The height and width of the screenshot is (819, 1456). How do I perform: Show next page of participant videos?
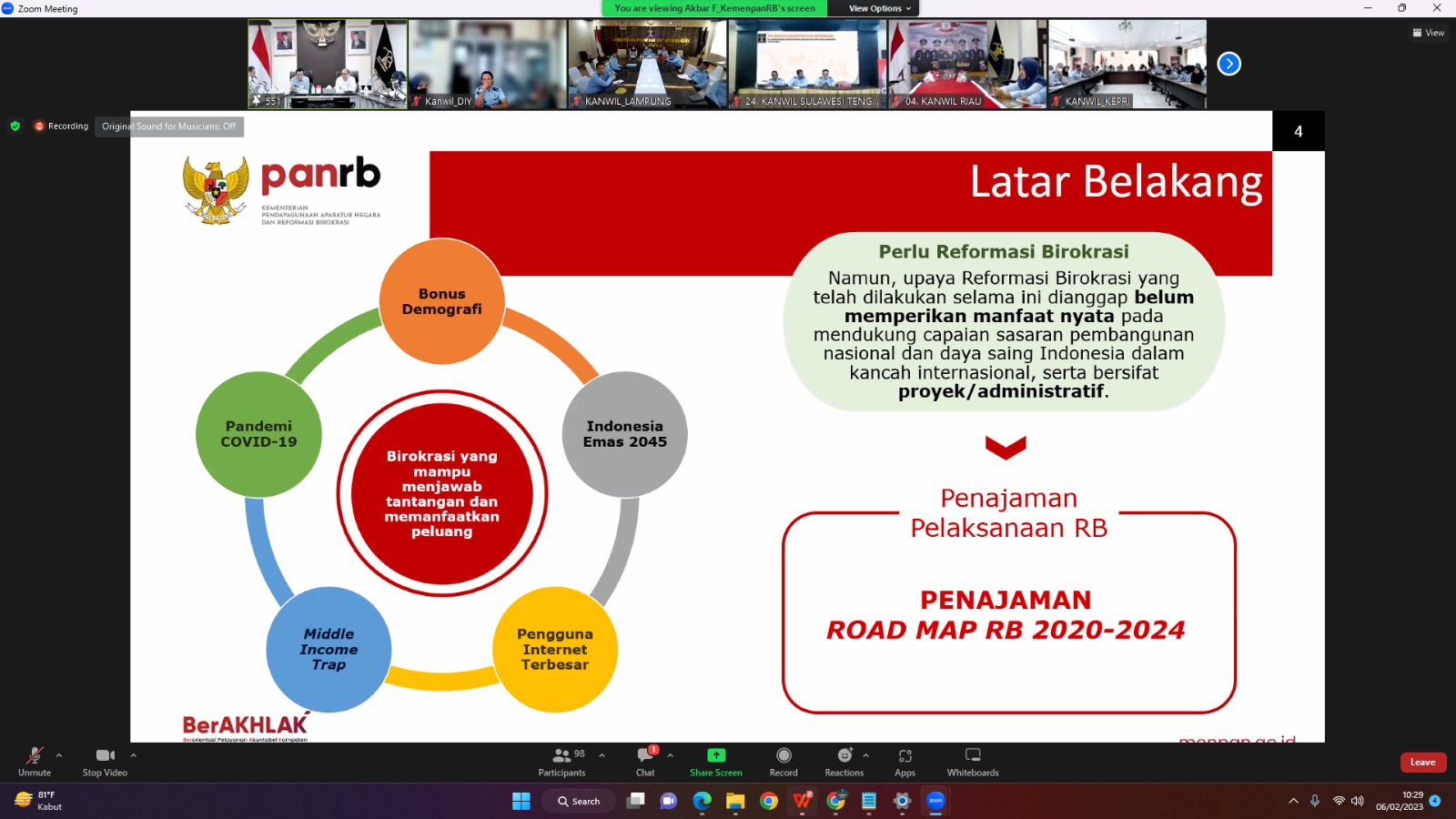coord(1228,64)
